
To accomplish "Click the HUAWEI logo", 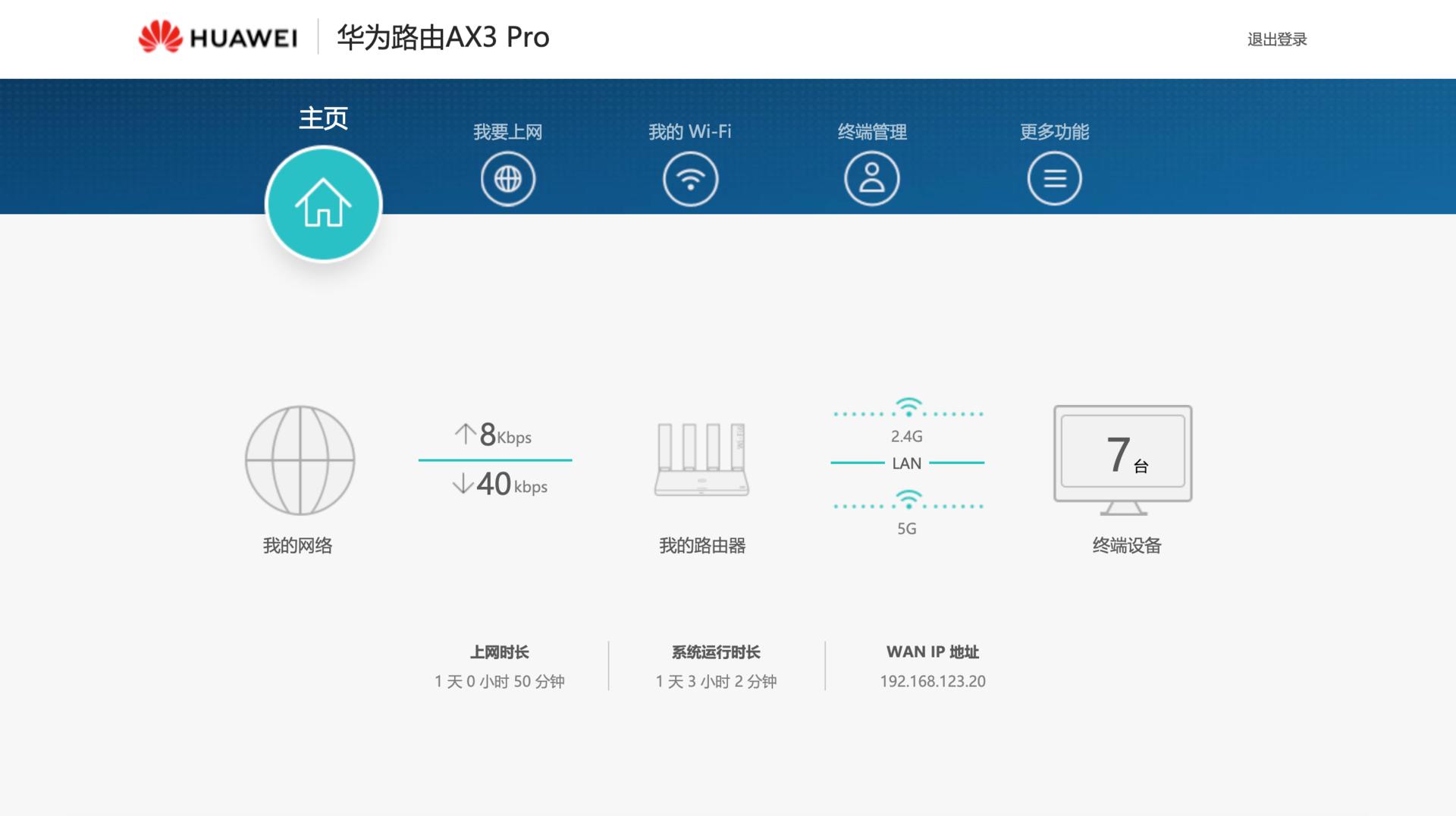I will [x=217, y=36].
